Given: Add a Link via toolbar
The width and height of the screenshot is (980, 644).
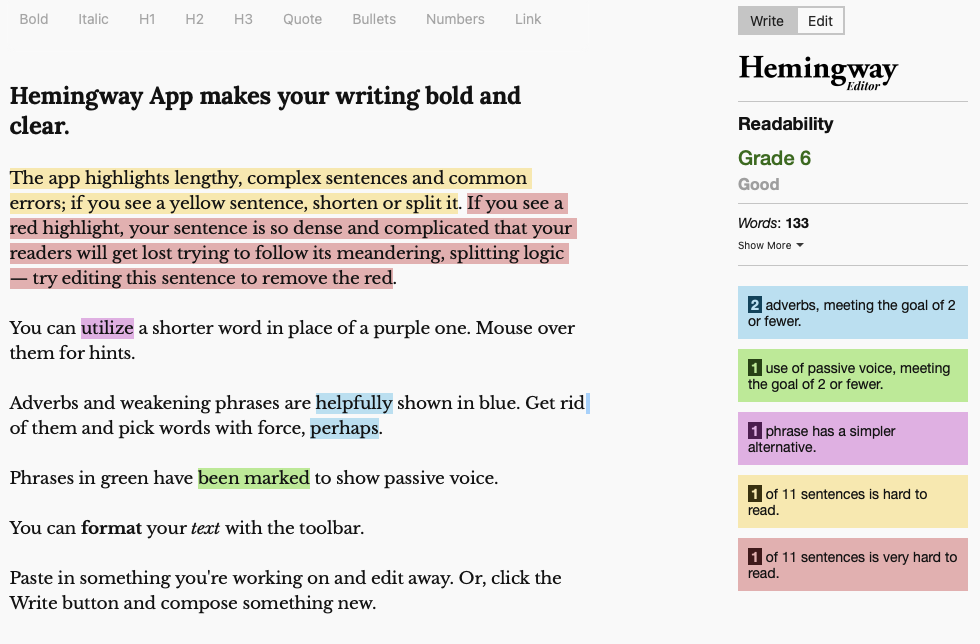Looking at the screenshot, I should pyautogui.click(x=528, y=19).
